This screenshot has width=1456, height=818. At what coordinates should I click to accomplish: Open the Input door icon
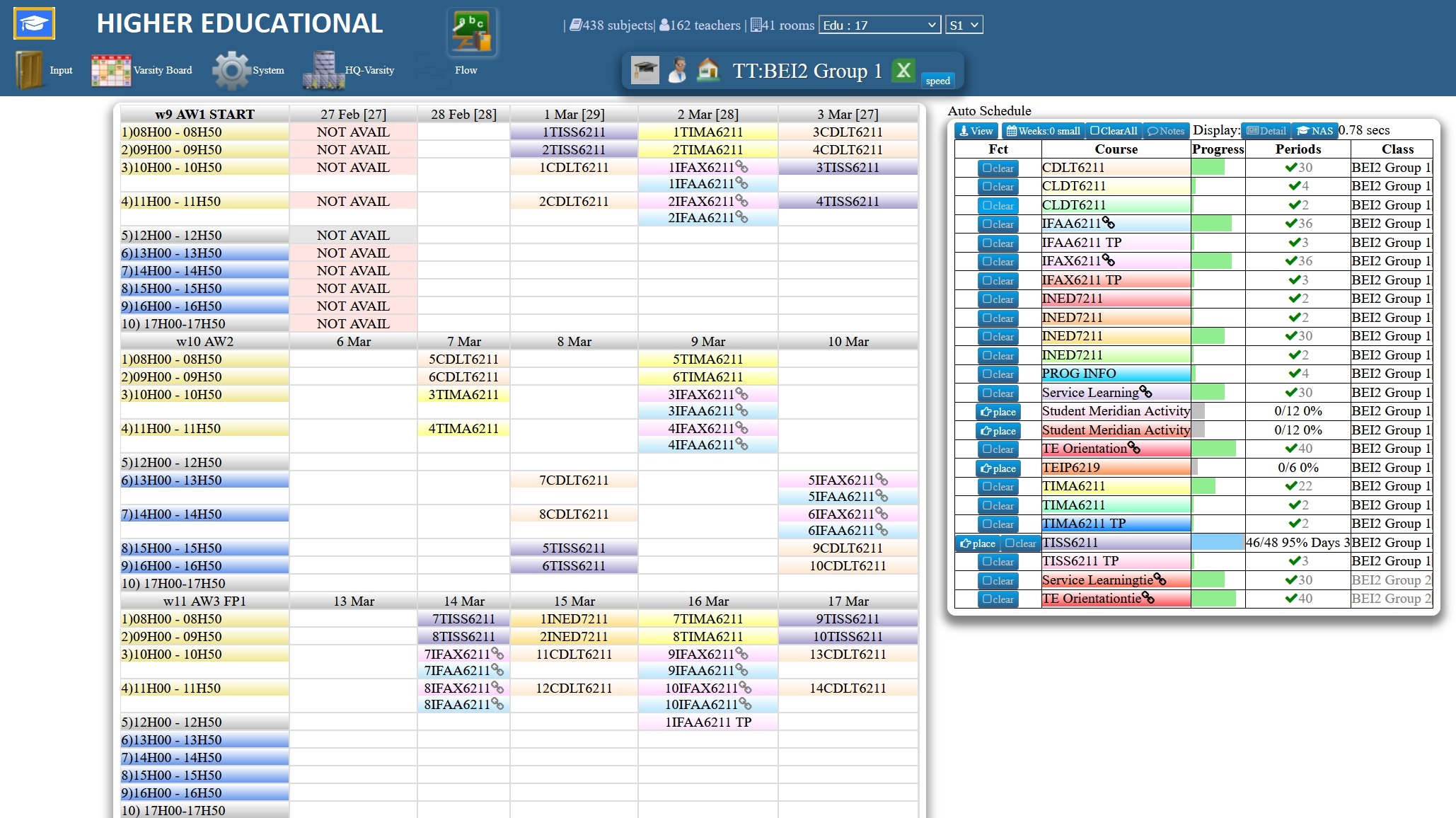(x=30, y=70)
